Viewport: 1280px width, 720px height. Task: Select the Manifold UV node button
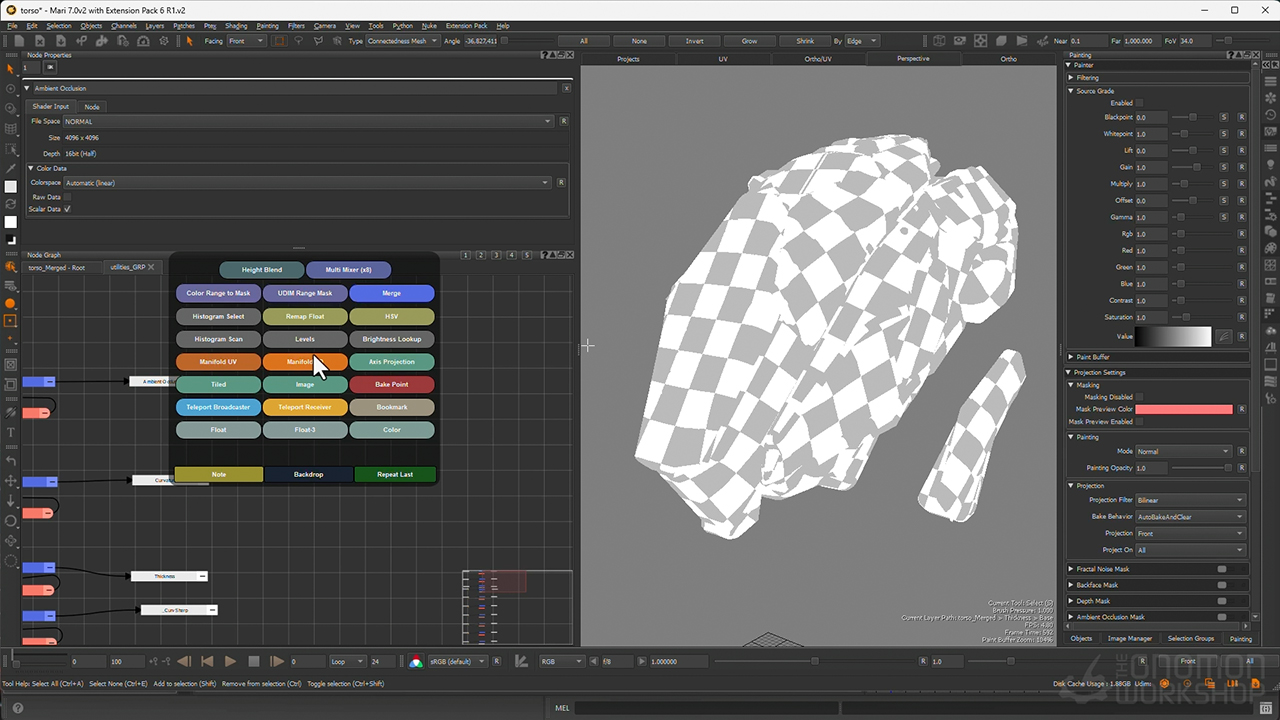pyautogui.click(x=218, y=362)
